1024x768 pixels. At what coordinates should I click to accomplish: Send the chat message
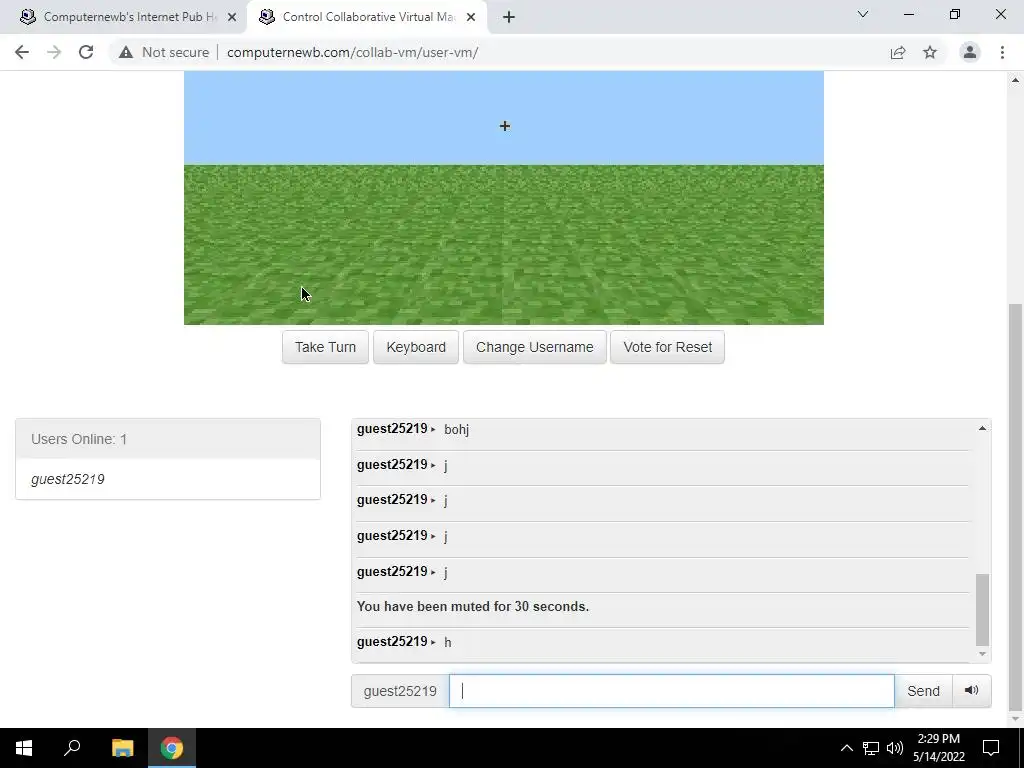tap(923, 691)
